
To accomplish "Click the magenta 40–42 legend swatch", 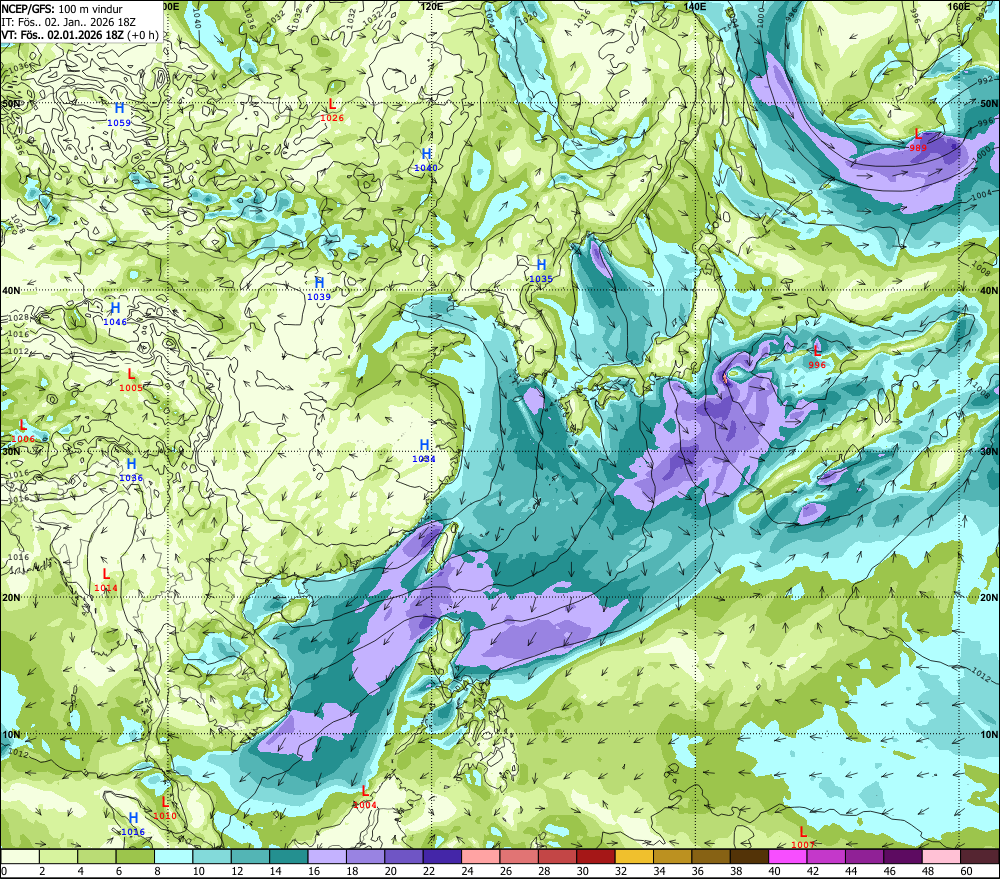I will point(788,856).
